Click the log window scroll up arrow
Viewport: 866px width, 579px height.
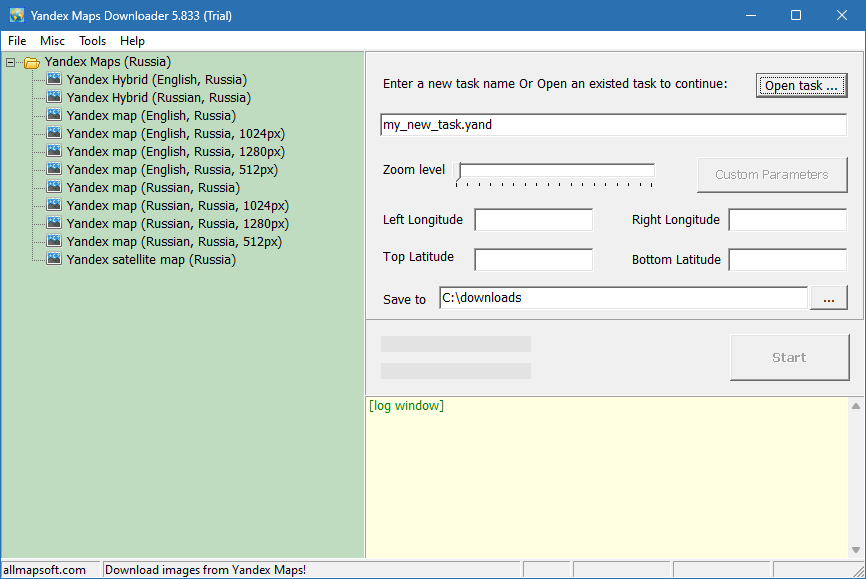click(856, 406)
